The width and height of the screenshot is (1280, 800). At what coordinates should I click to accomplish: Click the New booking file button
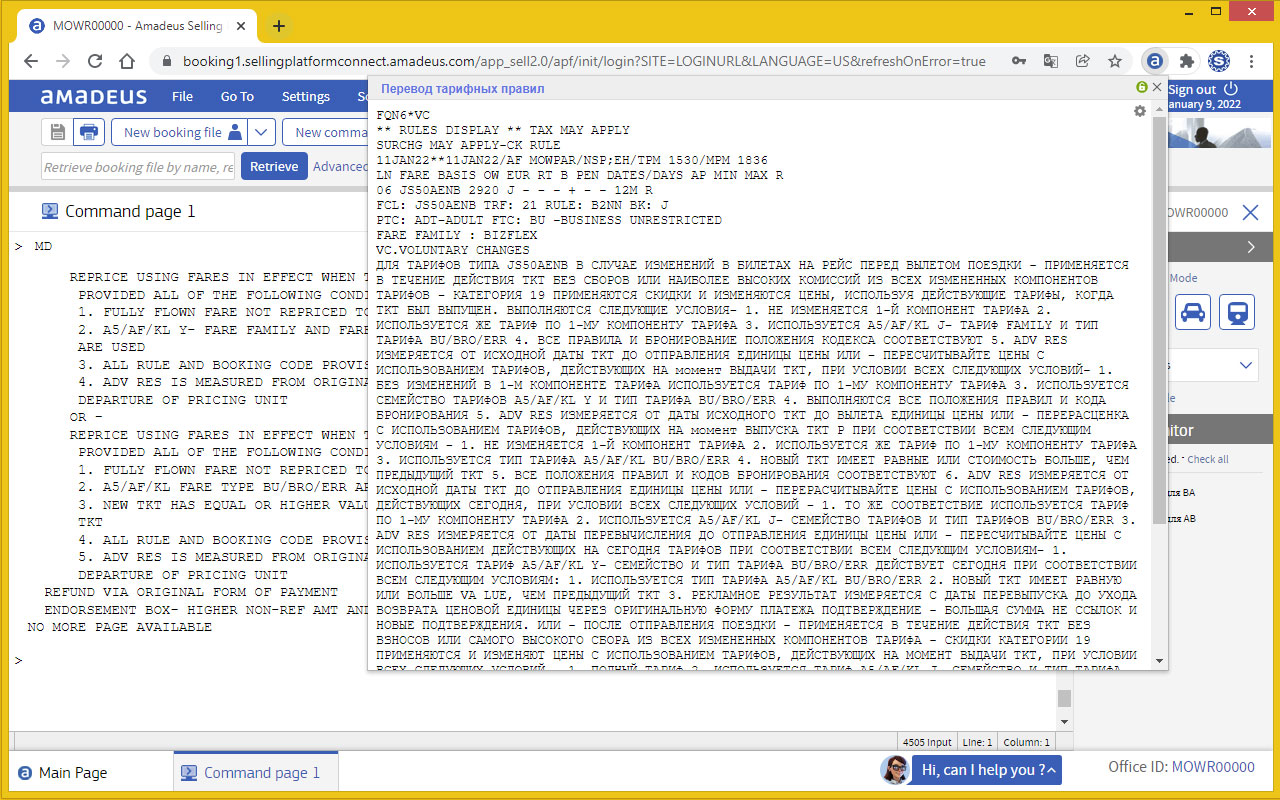point(179,132)
